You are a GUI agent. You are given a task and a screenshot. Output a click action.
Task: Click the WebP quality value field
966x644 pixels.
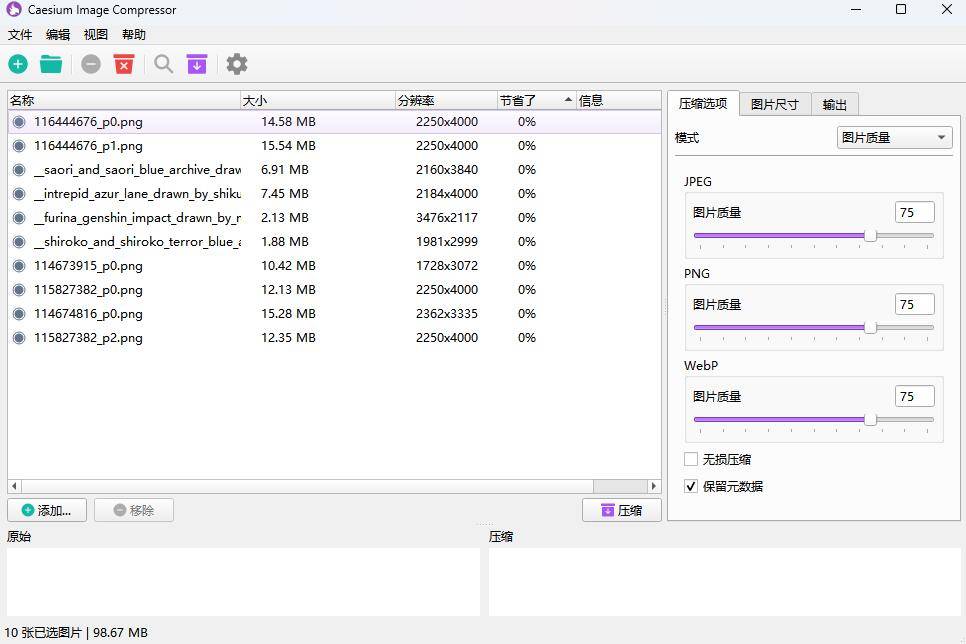[915, 396]
